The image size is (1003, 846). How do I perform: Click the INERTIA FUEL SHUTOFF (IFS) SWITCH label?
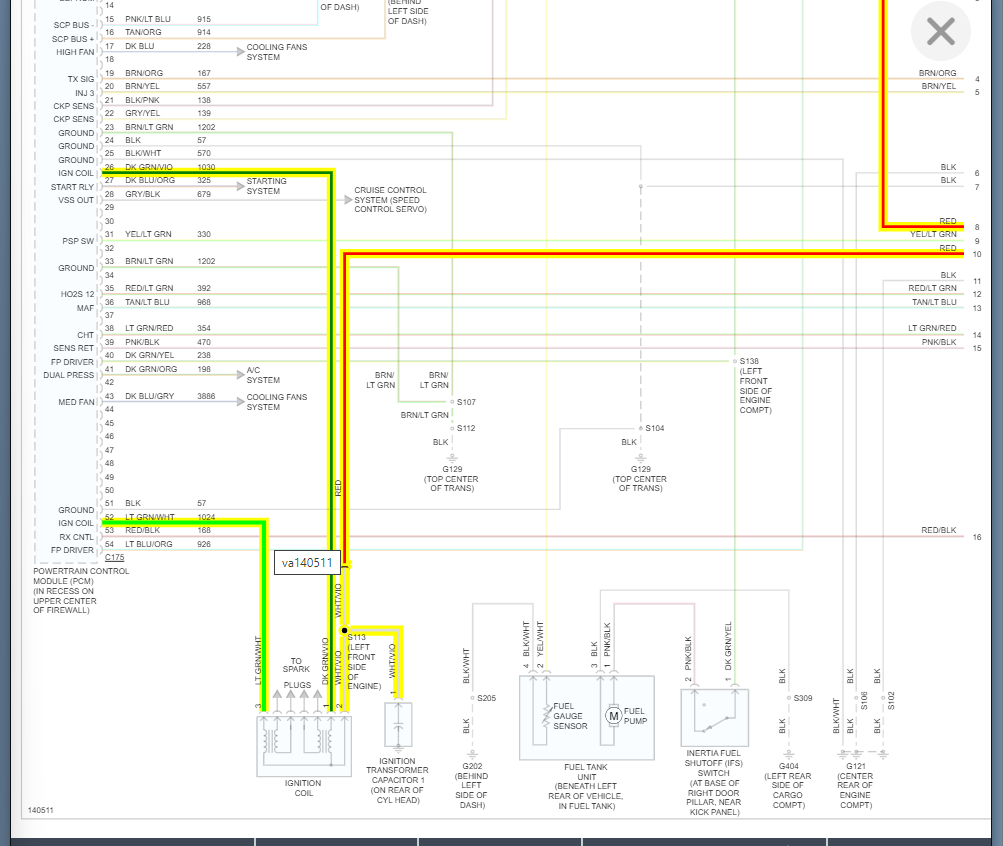coord(713,782)
